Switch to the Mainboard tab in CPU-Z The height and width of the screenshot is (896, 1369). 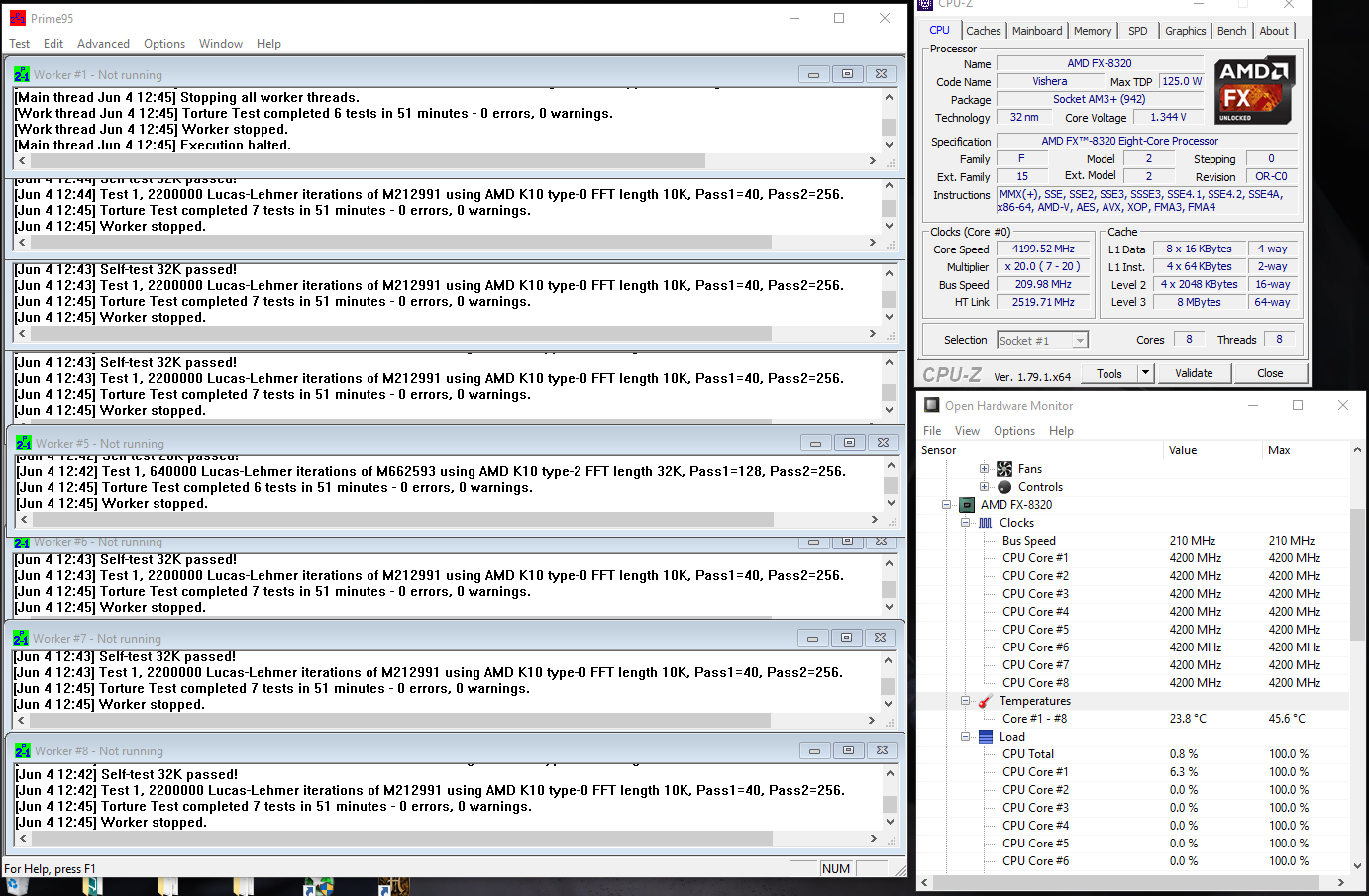(x=1037, y=31)
